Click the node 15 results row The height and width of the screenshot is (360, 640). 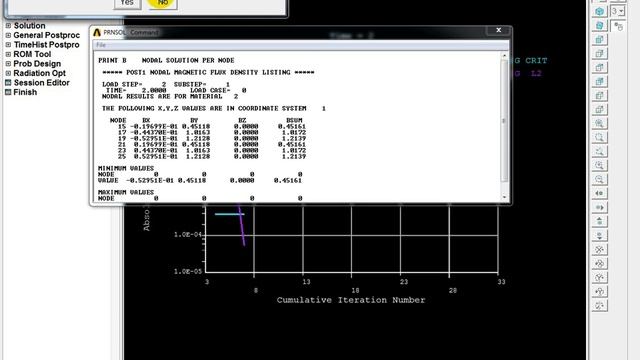tap(211, 127)
